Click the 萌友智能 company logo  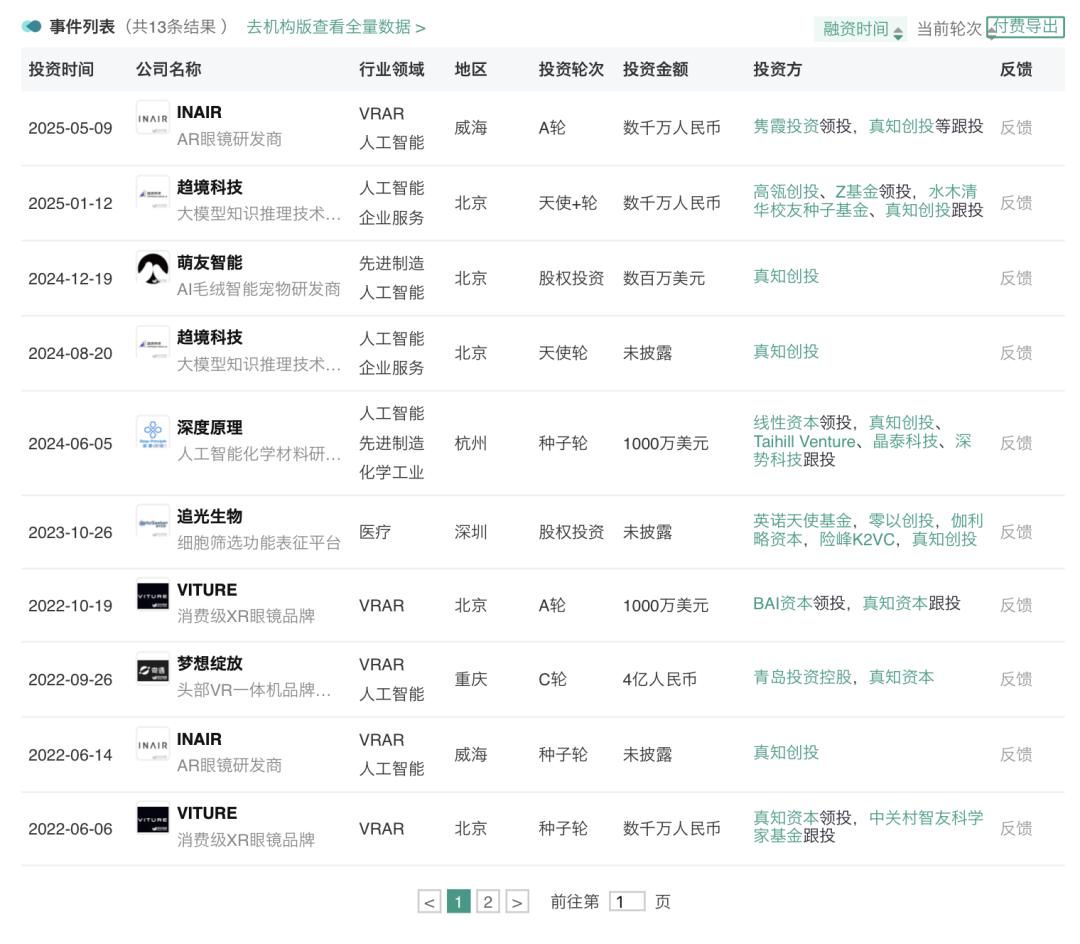[x=153, y=268]
